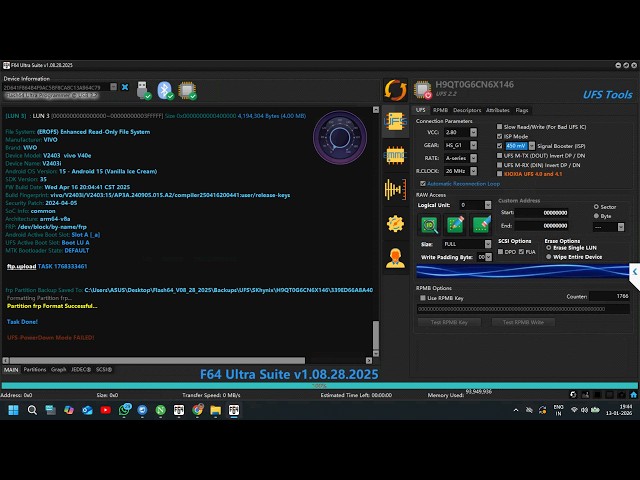Click the orange reconnect refresh icon
Viewport: 640px width, 480px height.
(x=395, y=90)
